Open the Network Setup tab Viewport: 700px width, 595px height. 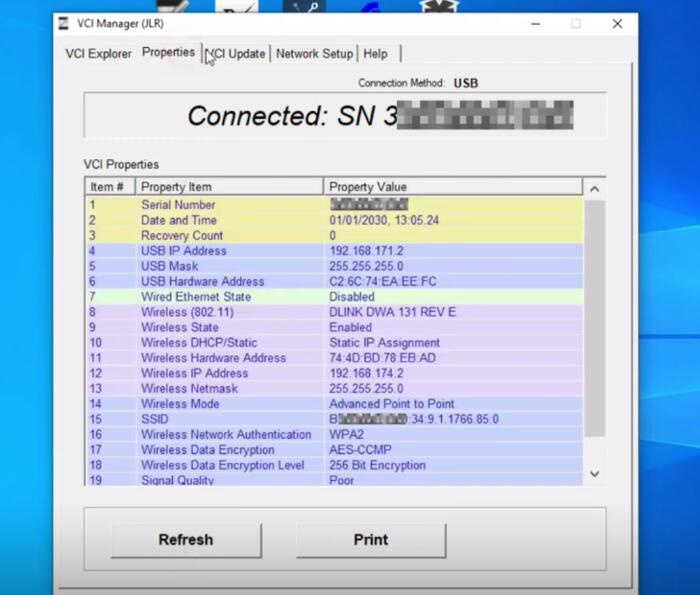click(314, 54)
